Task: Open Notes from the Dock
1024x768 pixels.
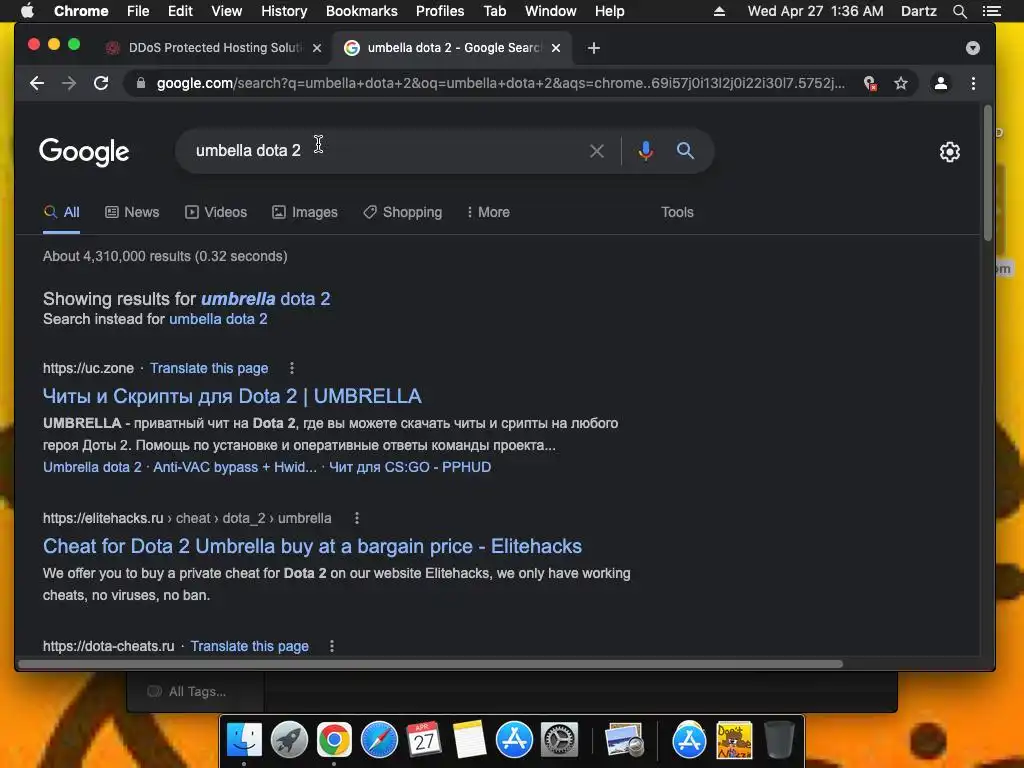Action: click(470, 741)
